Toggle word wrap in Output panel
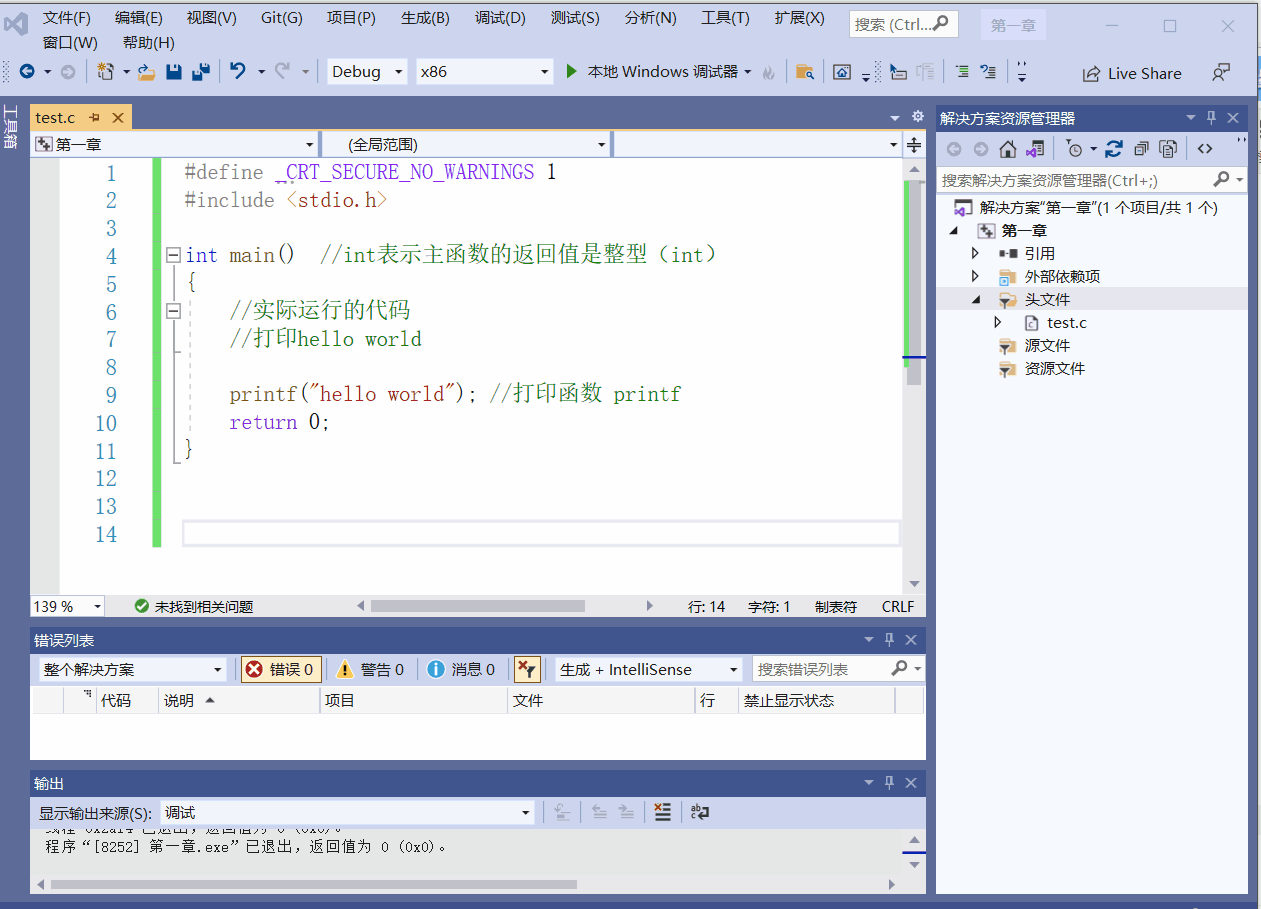The height and width of the screenshot is (909, 1261). [700, 812]
